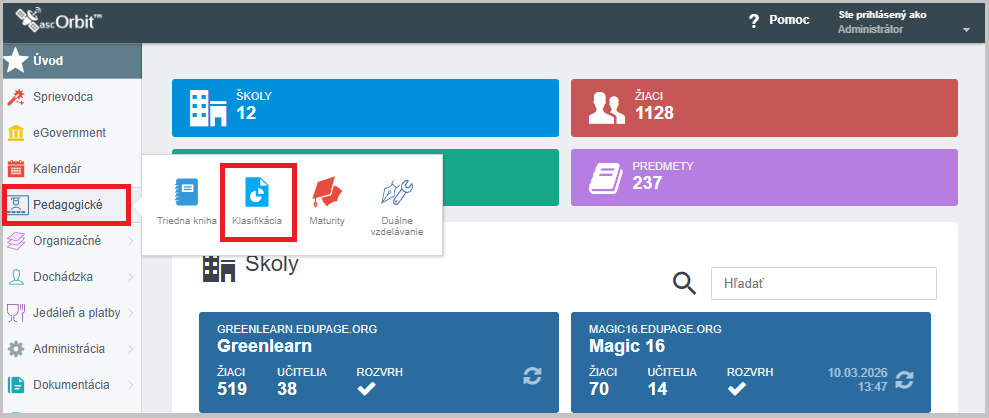Open eGovernment from the sidebar
Image resolution: width=989 pixels, height=418 pixels.
tap(68, 133)
